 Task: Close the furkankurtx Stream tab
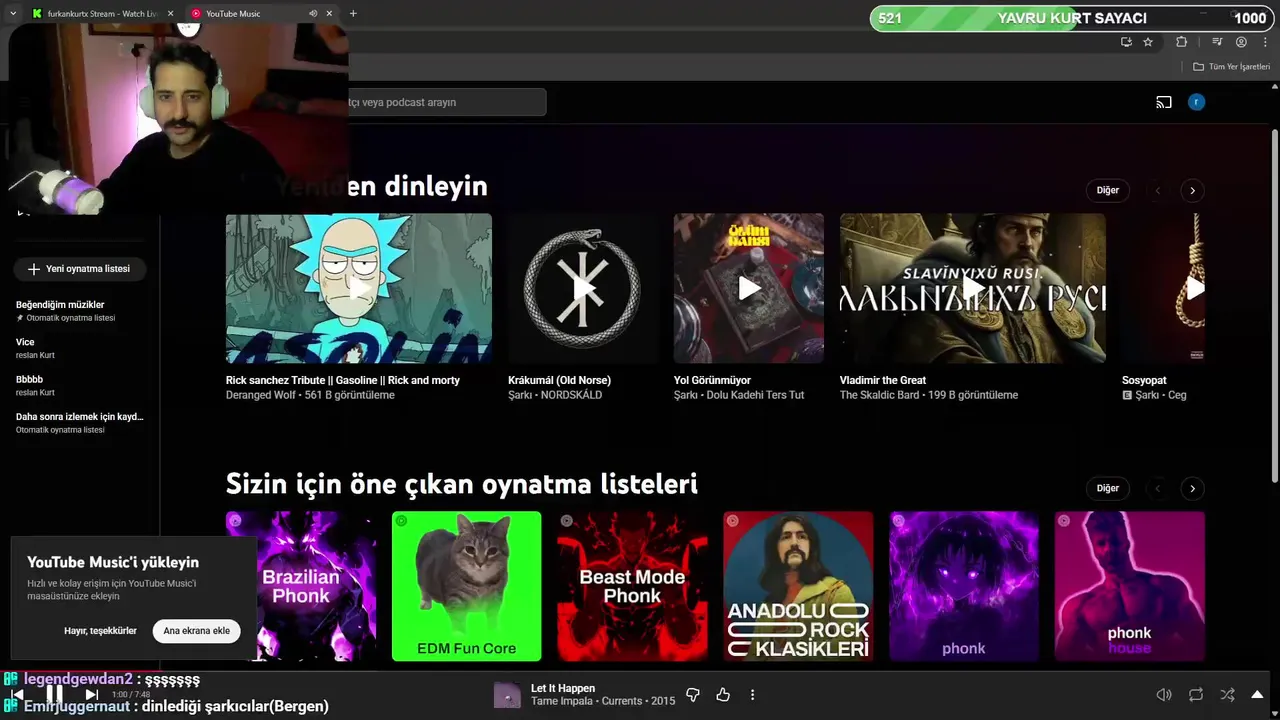pos(170,13)
